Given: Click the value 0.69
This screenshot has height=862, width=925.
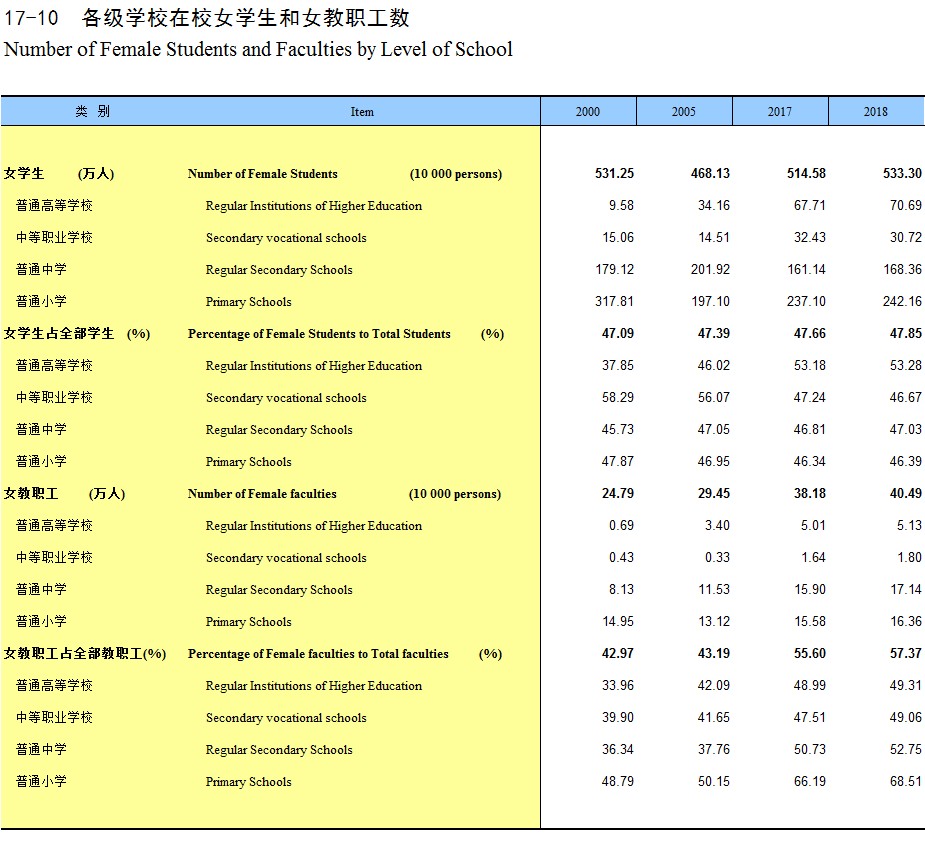Looking at the screenshot, I should (621, 525).
